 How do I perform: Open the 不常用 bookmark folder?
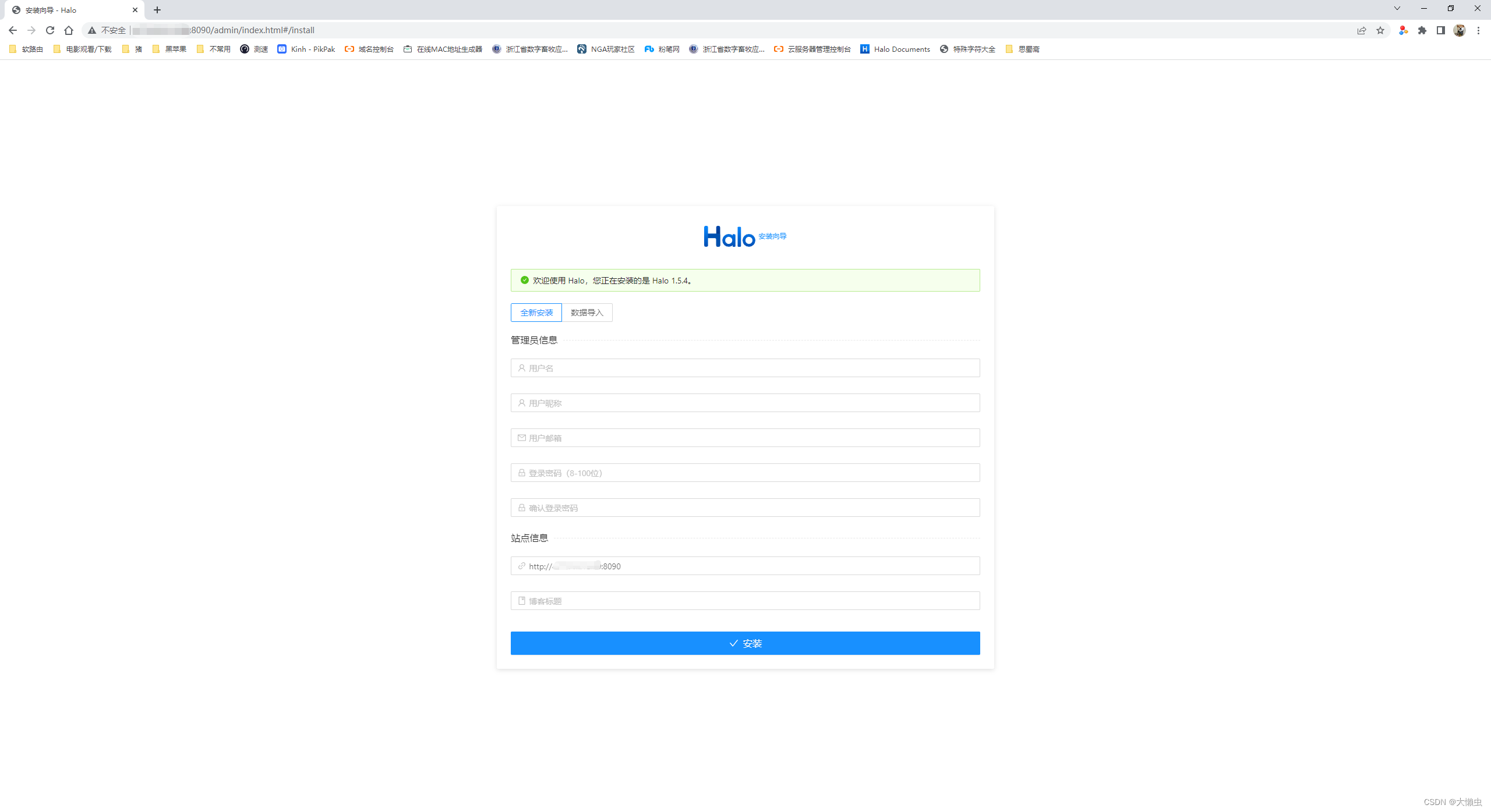click(x=214, y=49)
